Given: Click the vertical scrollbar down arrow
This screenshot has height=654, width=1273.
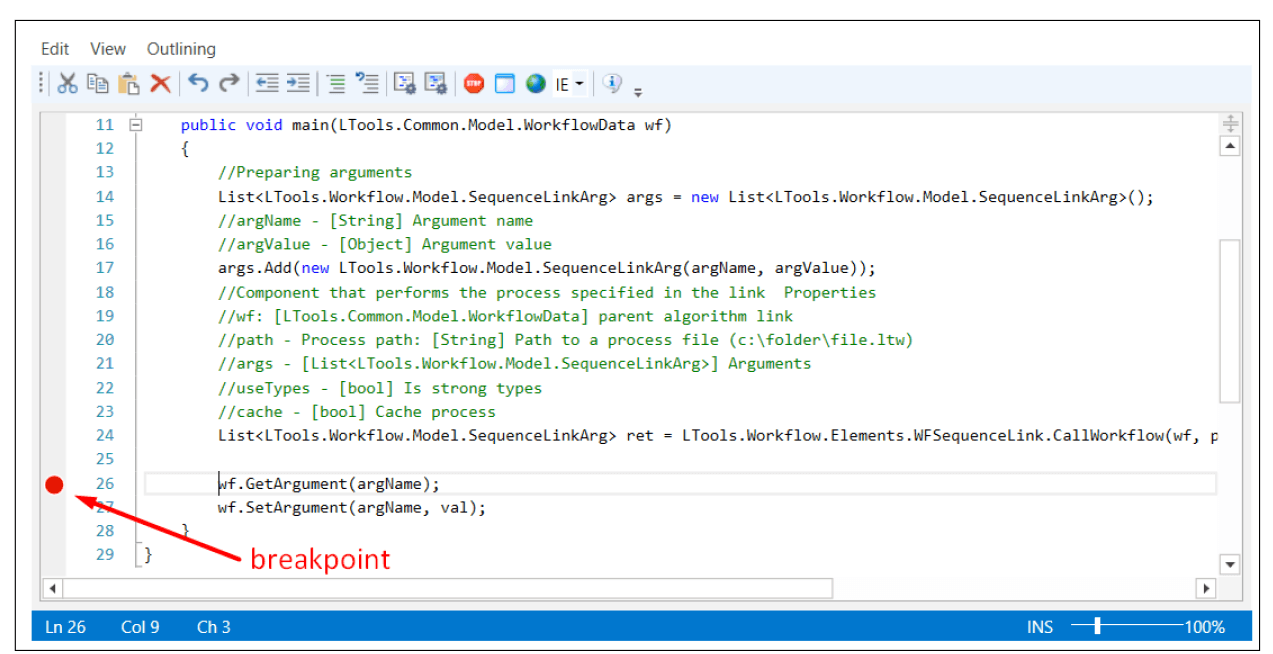Looking at the screenshot, I should [x=1230, y=564].
